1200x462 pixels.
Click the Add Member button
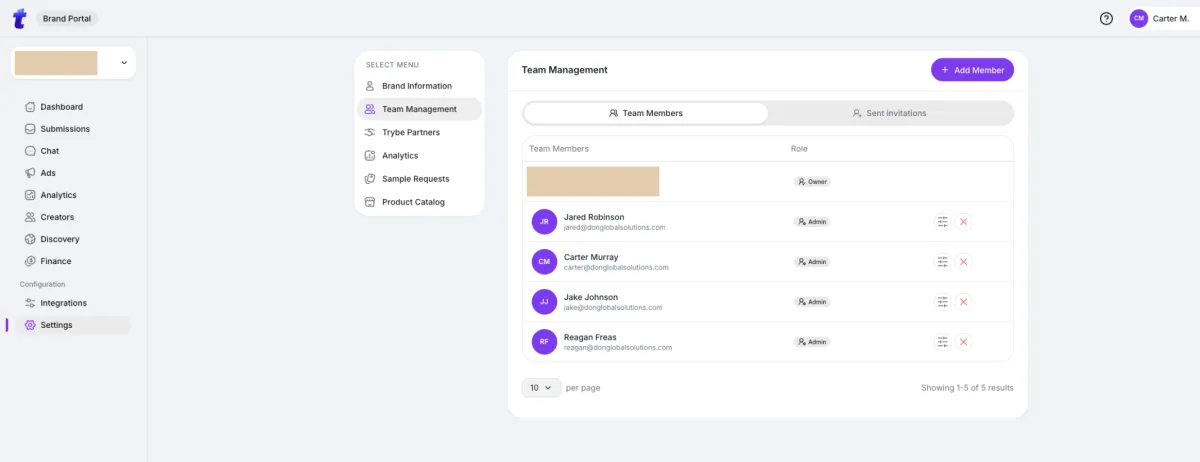(x=972, y=70)
